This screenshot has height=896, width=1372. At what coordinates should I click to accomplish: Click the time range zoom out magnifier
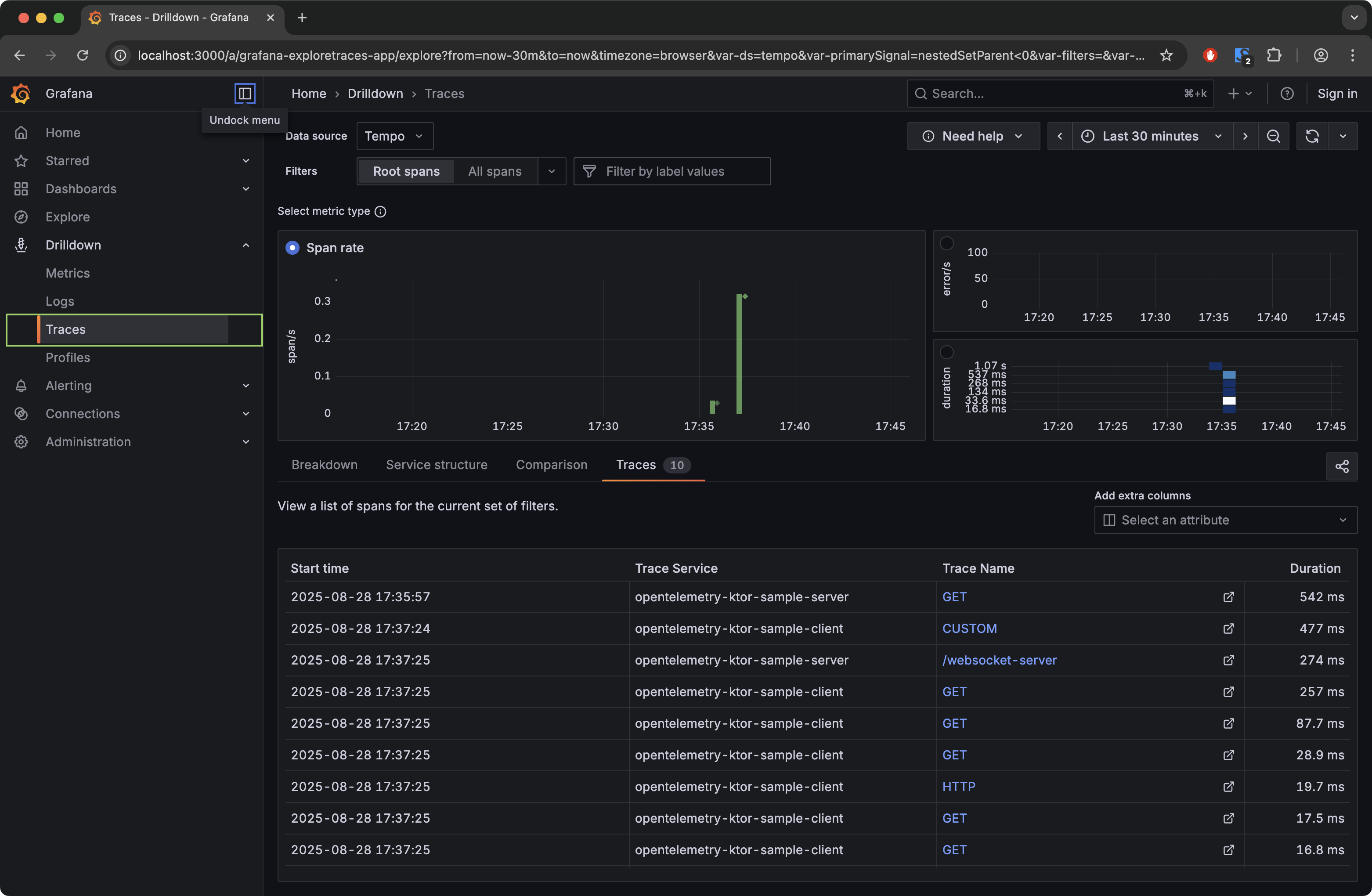click(x=1274, y=136)
